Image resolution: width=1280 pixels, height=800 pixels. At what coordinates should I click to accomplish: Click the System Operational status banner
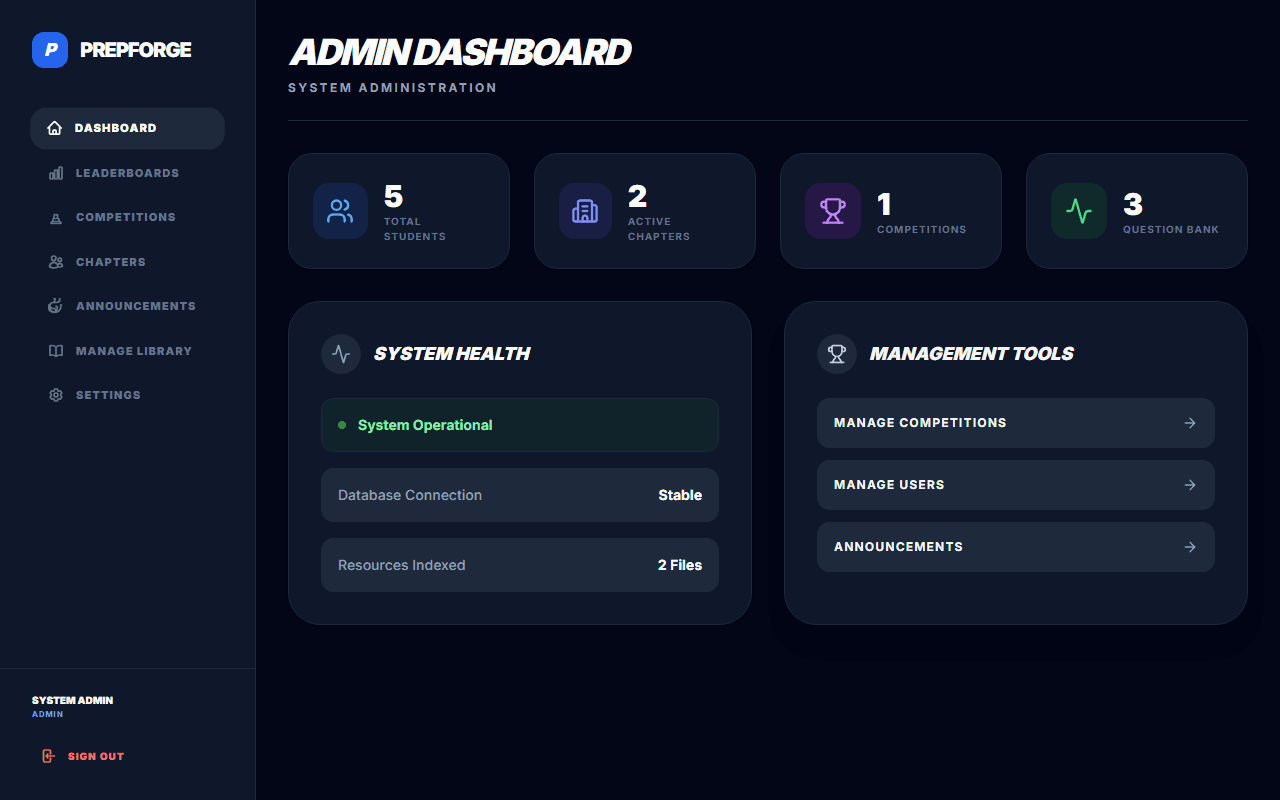519,425
